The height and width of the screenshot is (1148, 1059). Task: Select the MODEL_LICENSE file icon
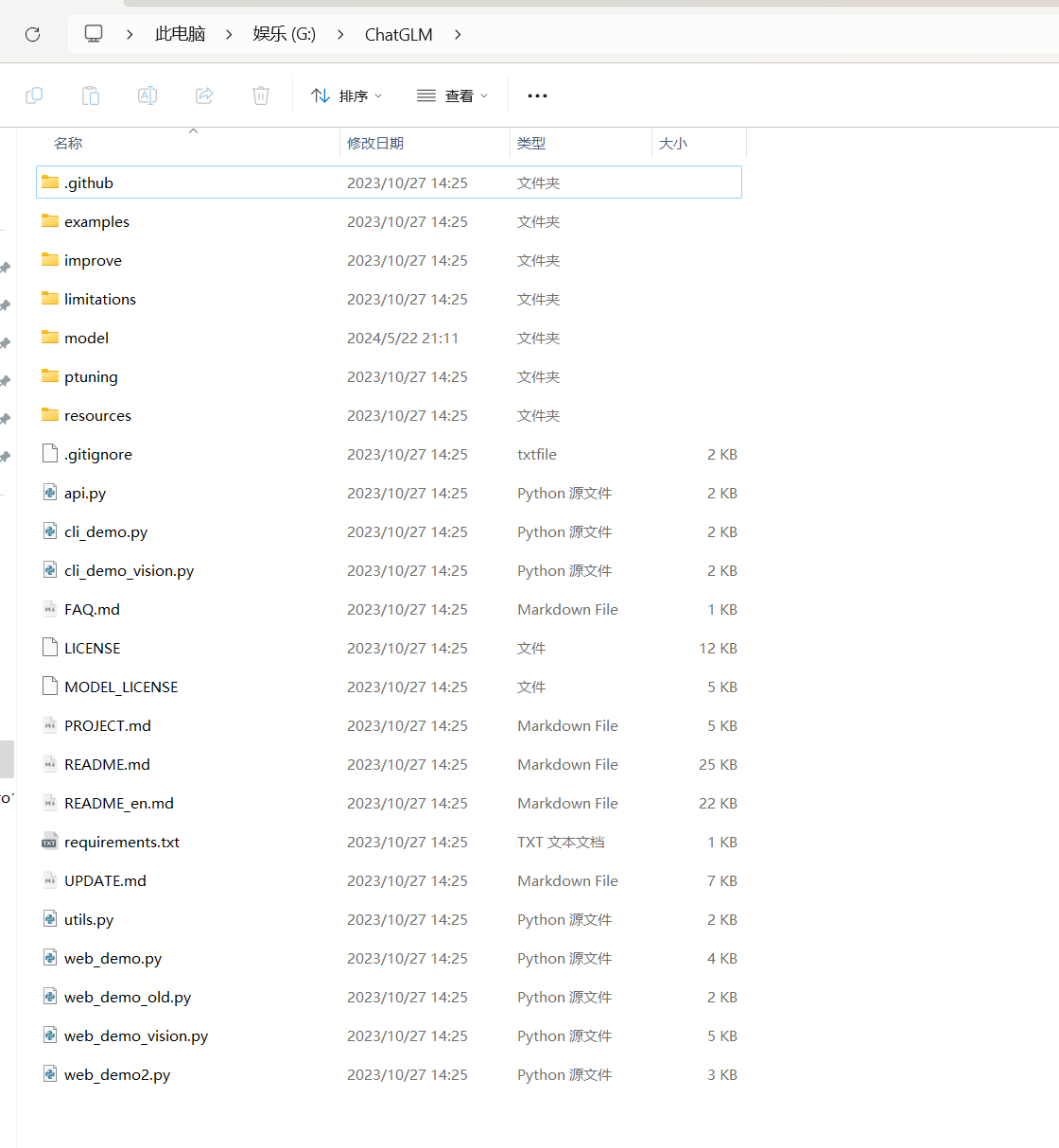(x=50, y=686)
